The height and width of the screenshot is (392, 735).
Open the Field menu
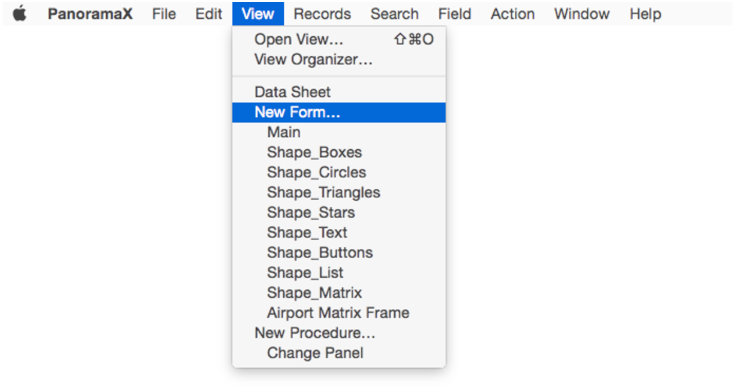[454, 14]
